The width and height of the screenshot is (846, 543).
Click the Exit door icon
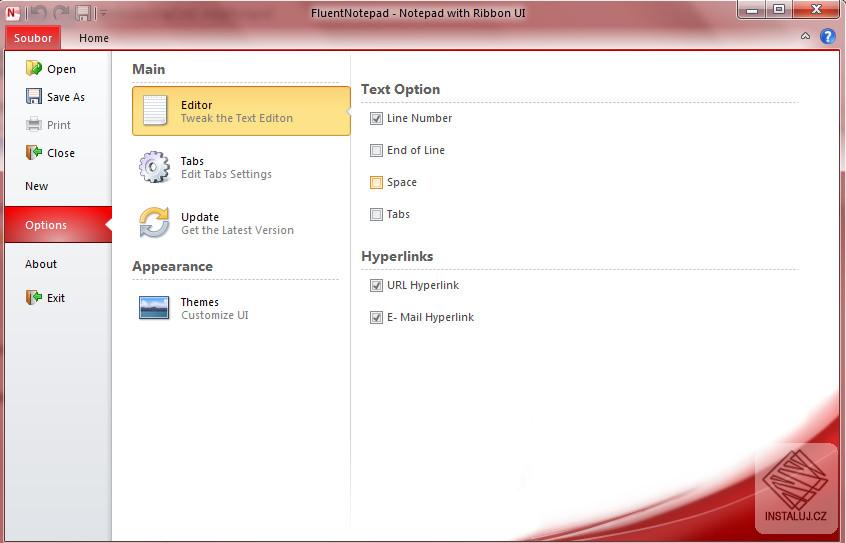34,297
